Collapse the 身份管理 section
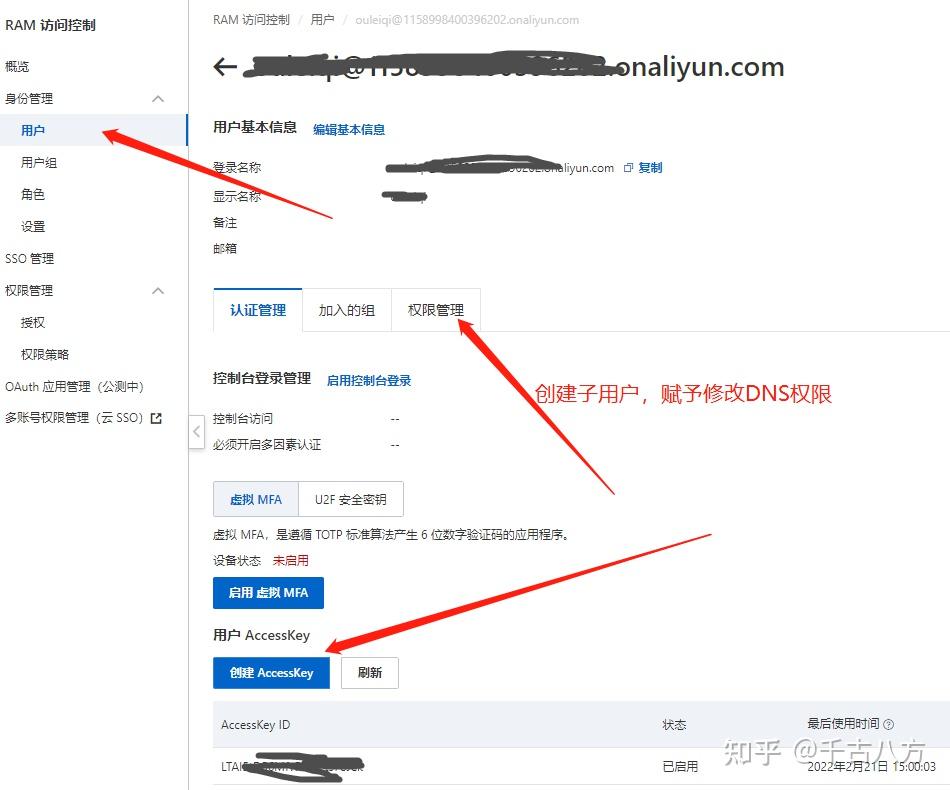Image resolution: width=950 pixels, height=790 pixels. [x=158, y=99]
